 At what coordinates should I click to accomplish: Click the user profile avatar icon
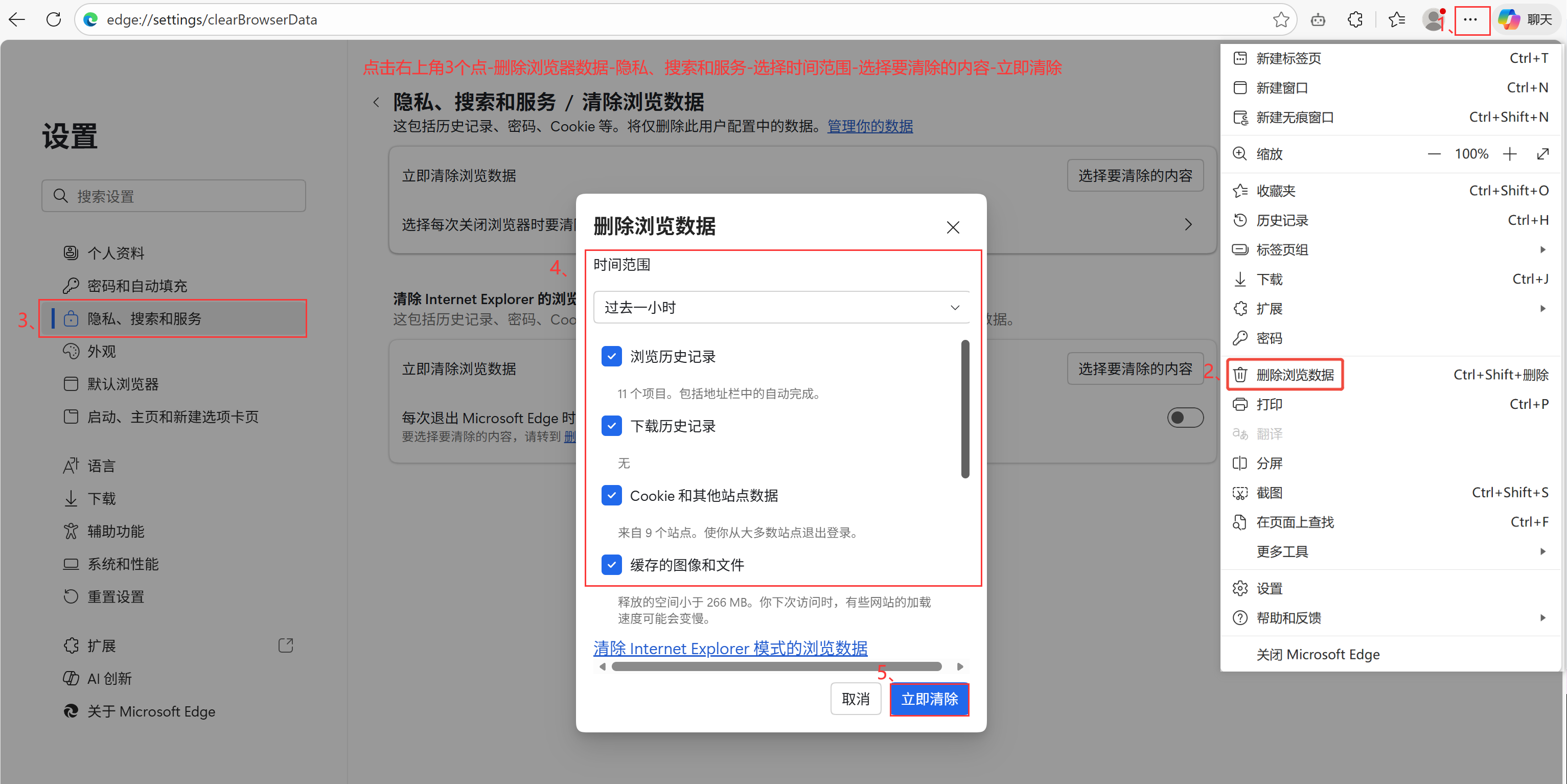(x=1433, y=19)
